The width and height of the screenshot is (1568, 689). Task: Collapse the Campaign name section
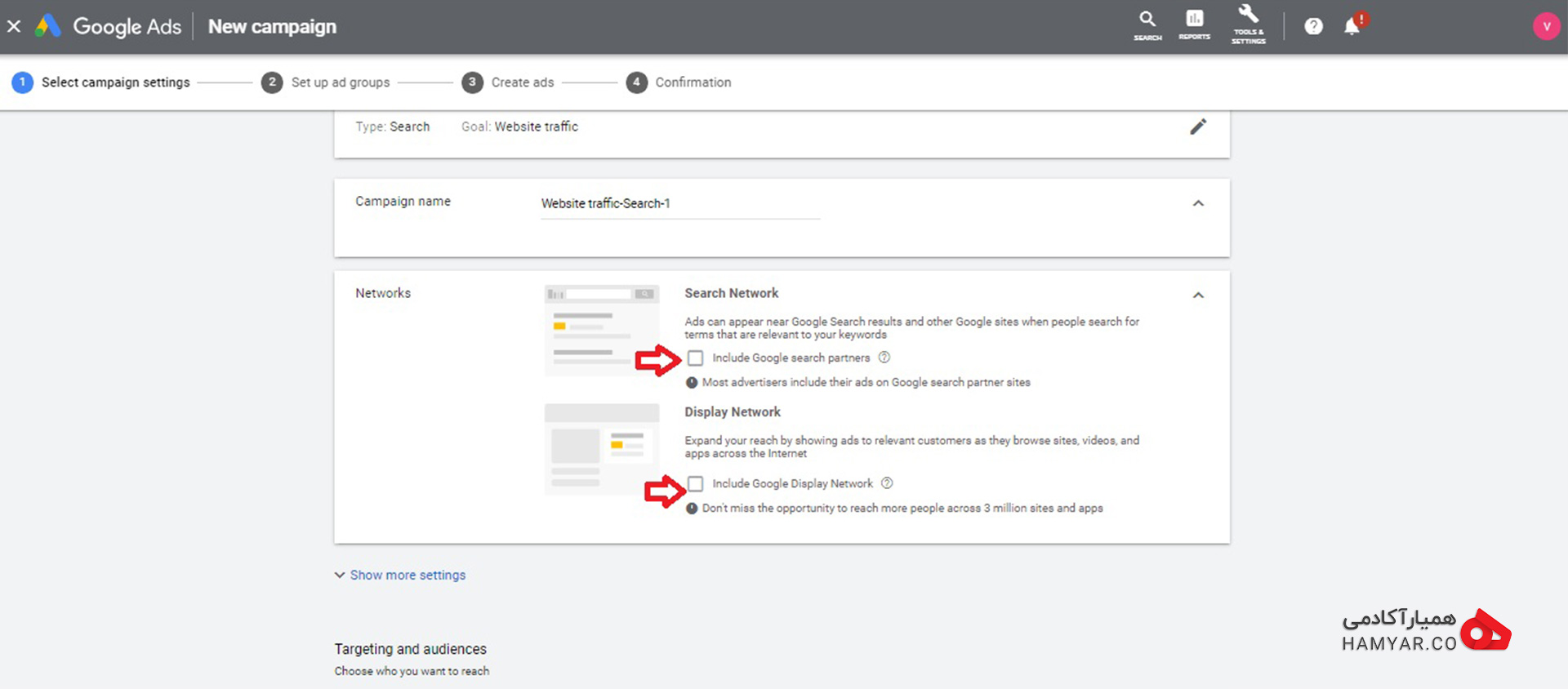1198,203
